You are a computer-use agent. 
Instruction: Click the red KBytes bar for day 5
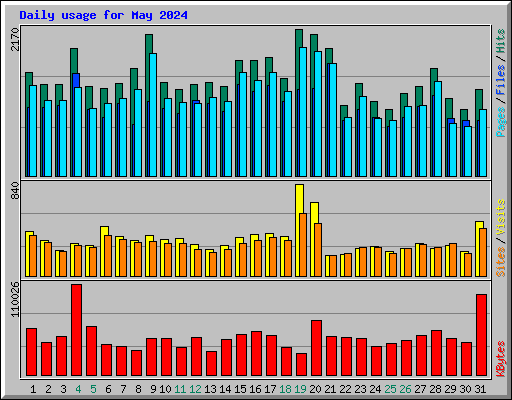tap(91, 351)
